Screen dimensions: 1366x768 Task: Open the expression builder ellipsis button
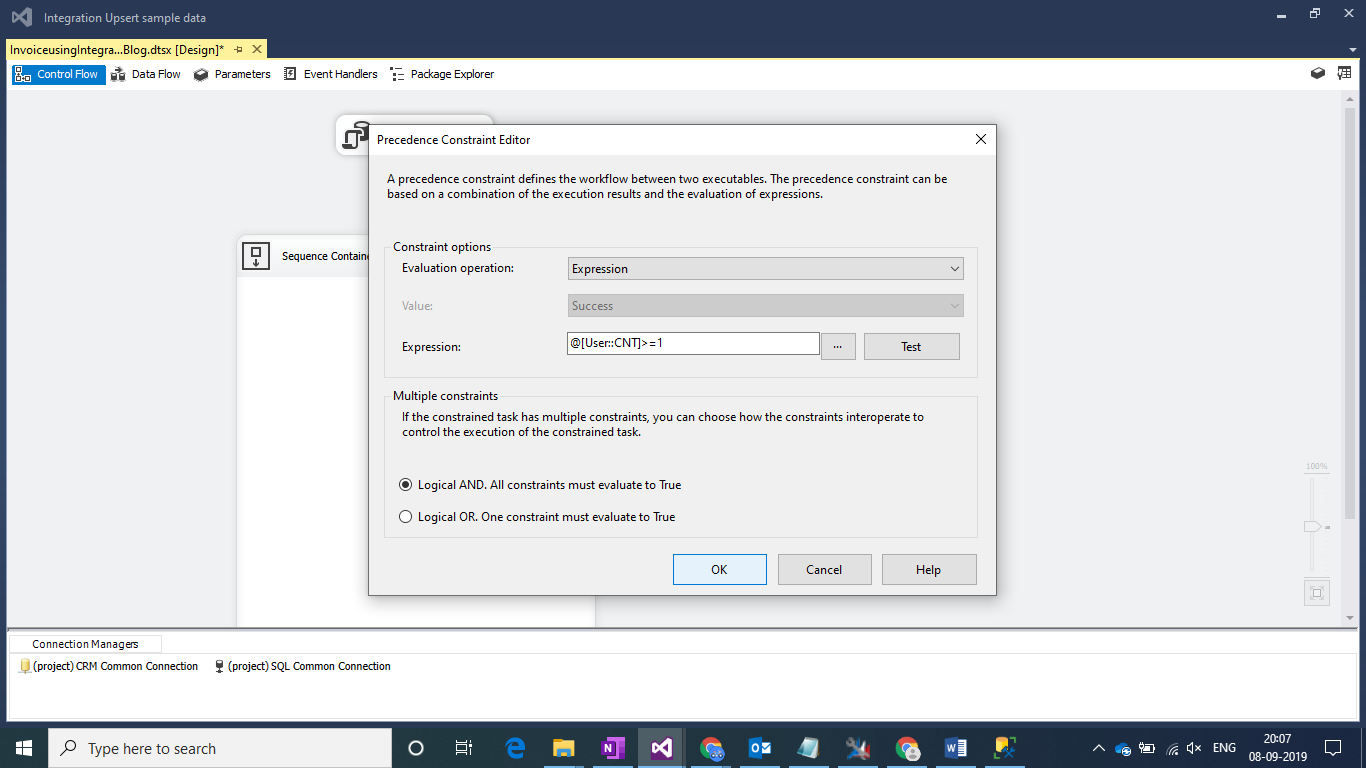(x=838, y=346)
